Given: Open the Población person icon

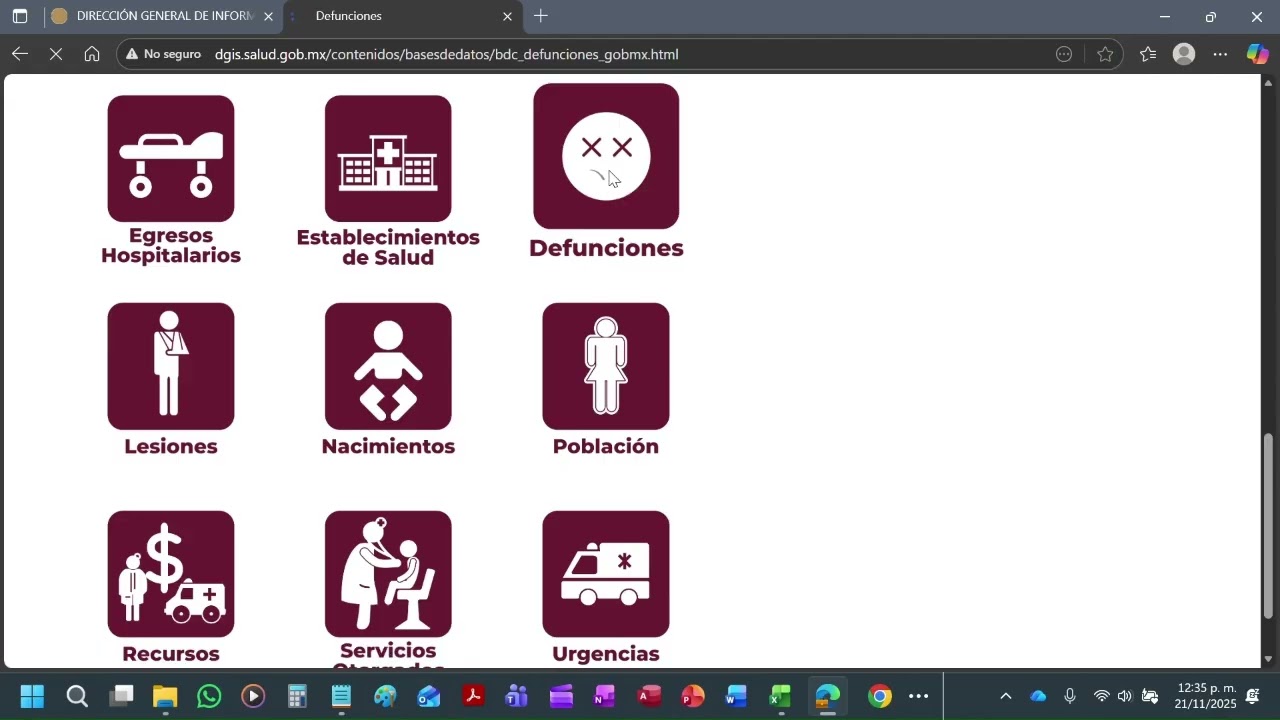Looking at the screenshot, I should point(606,366).
